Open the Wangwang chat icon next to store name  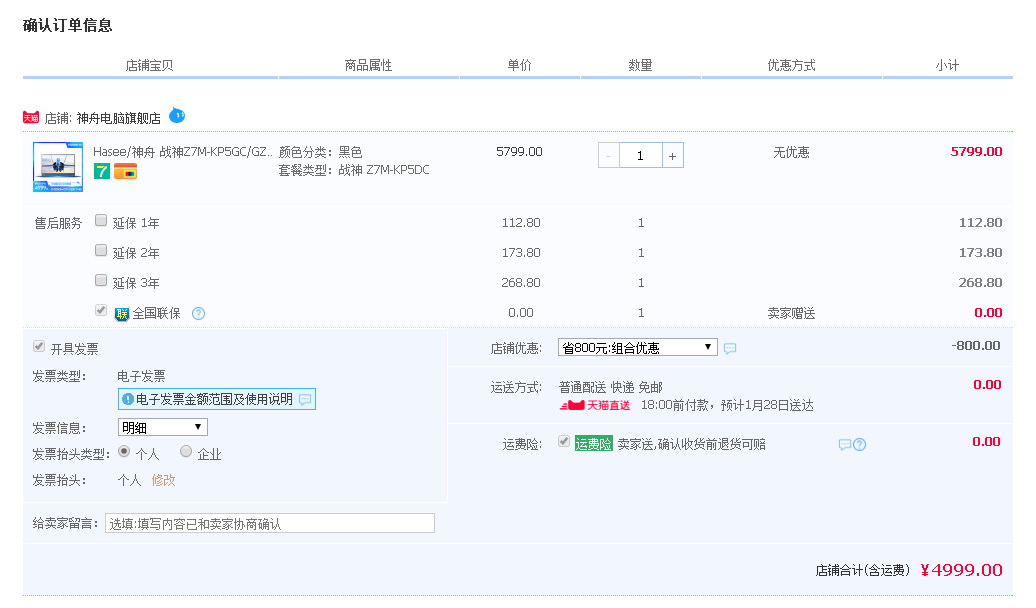tap(177, 116)
